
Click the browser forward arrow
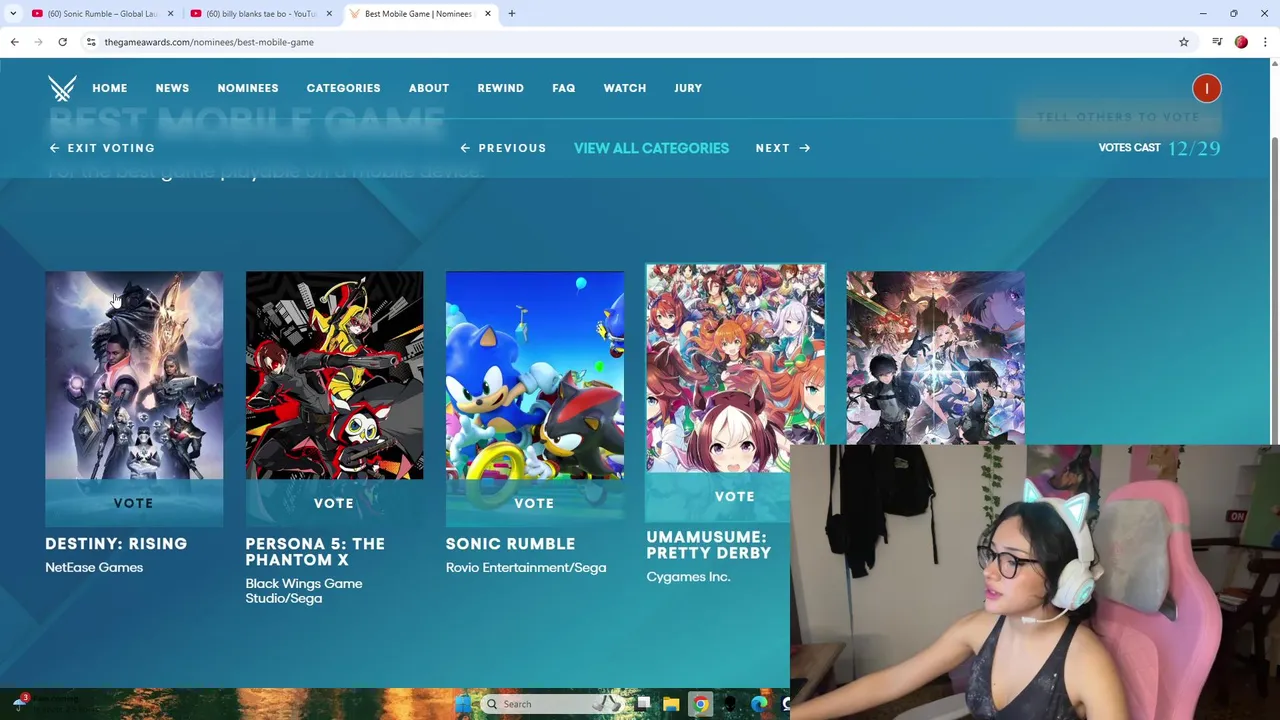pyautogui.click(x=38, y=42)
